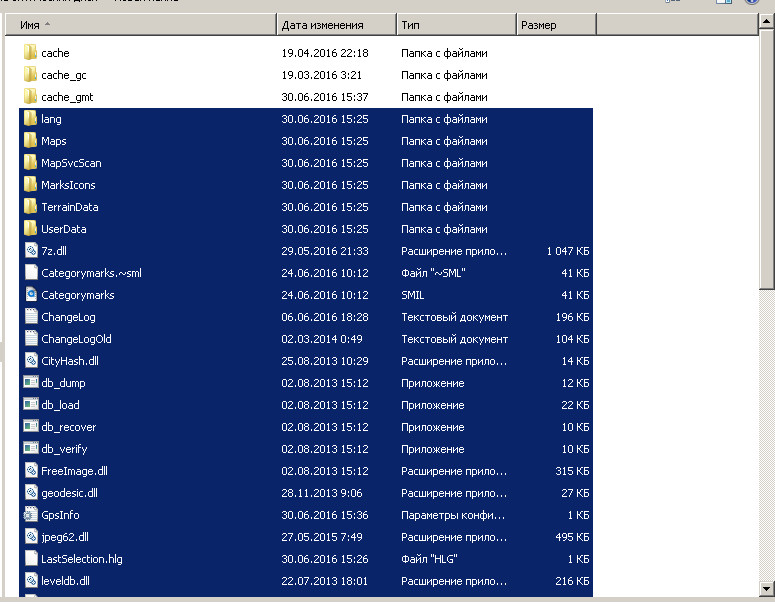Sort files by the Имя column header

pos(140,24)
